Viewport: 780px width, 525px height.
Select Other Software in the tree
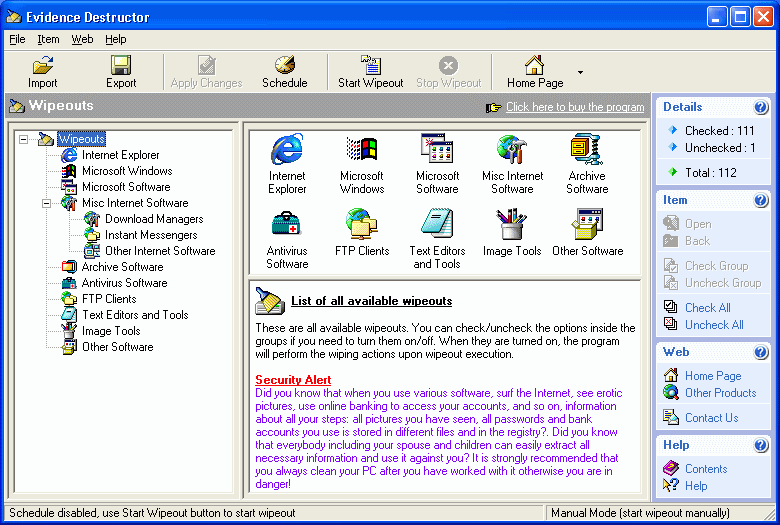(x=117, y=347)
